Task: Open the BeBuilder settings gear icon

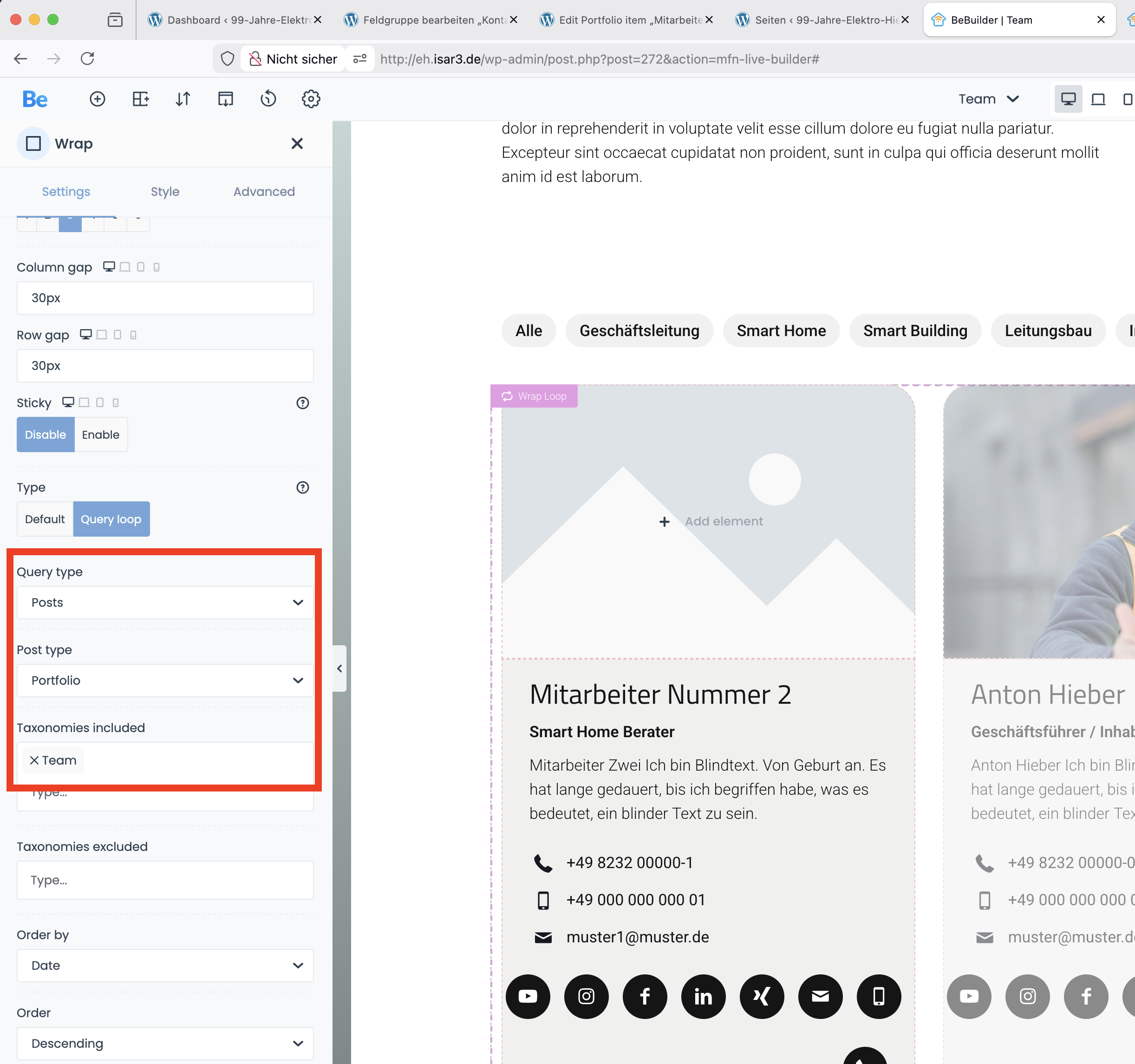Action: point(311,99)
